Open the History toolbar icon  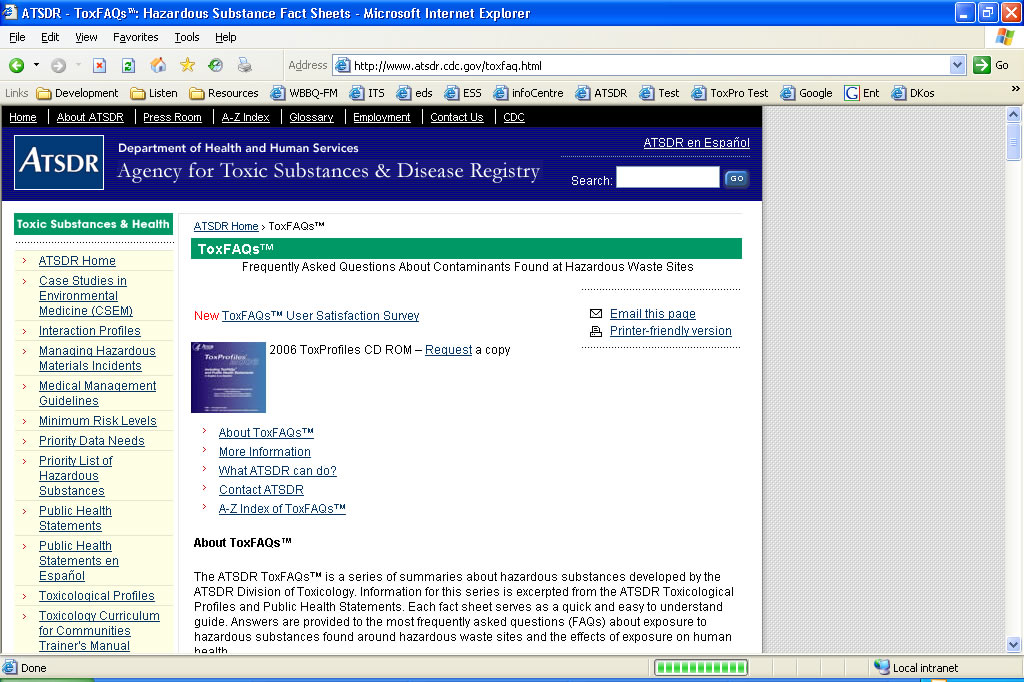tap(216, 65)
